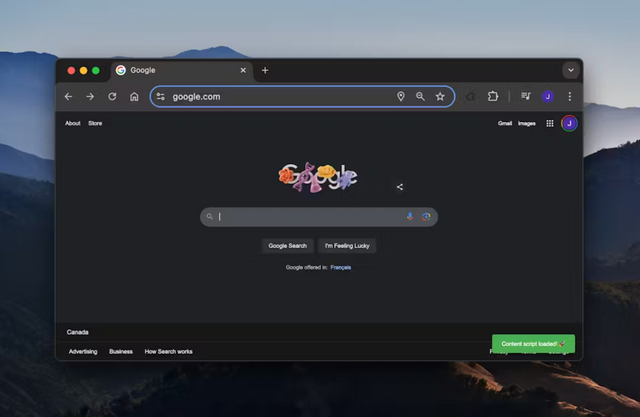Open the Advertising footer link
Viewport: 640px width, 417px height.
point(83,351)
